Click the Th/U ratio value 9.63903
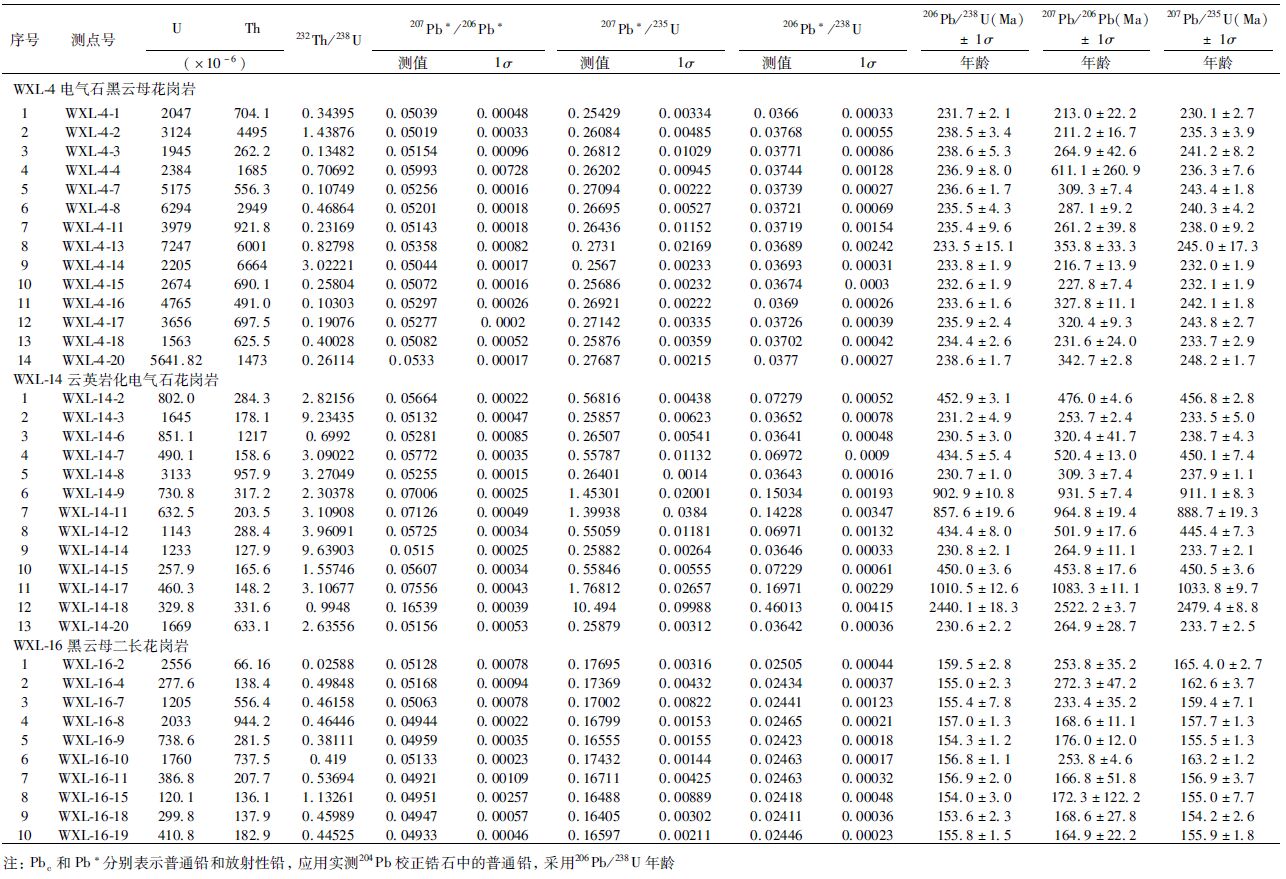1286x879 pixels. coord(328,550)
